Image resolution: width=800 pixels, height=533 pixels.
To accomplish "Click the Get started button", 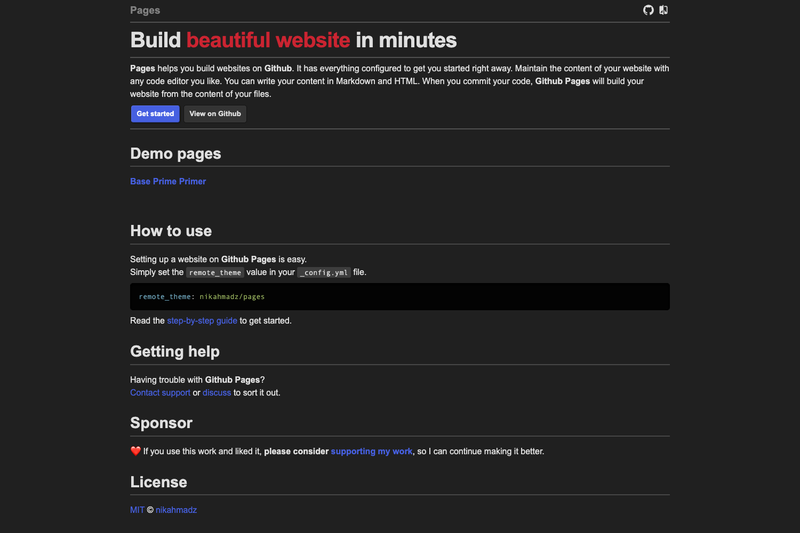I will (x=155, y=114).
